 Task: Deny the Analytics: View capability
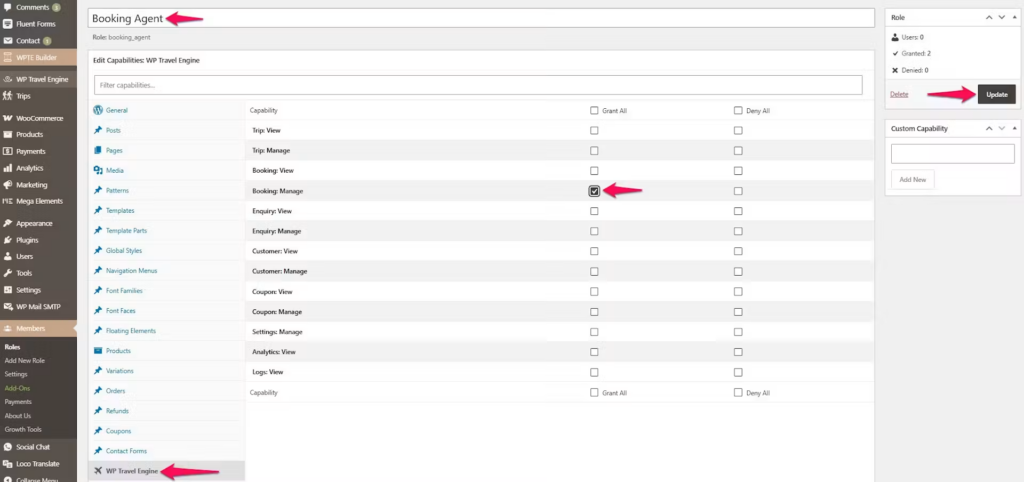[x=738, y=352]
